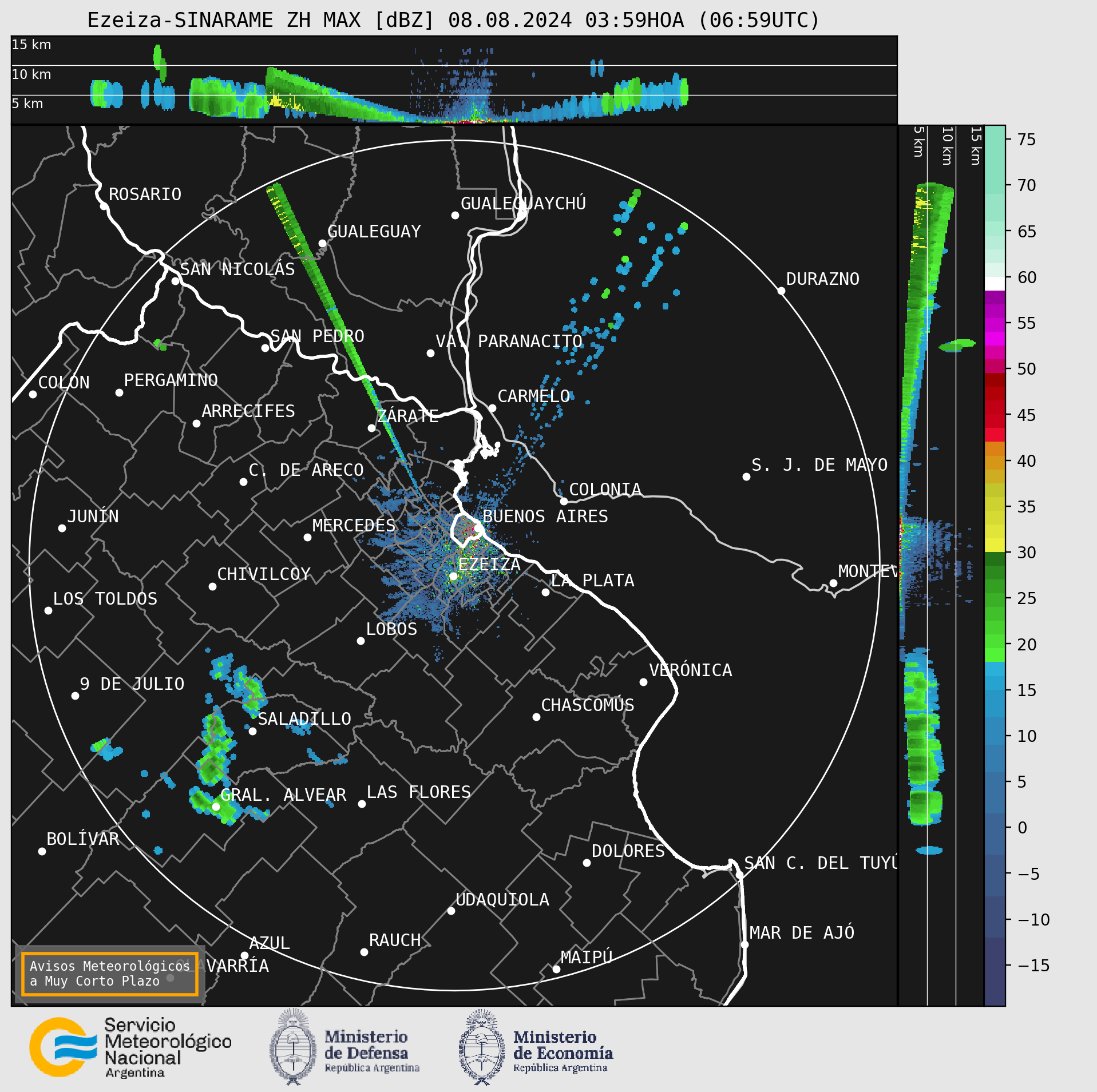
Task: Click the Ministerio de Economía text
Action: [563, 1052]
